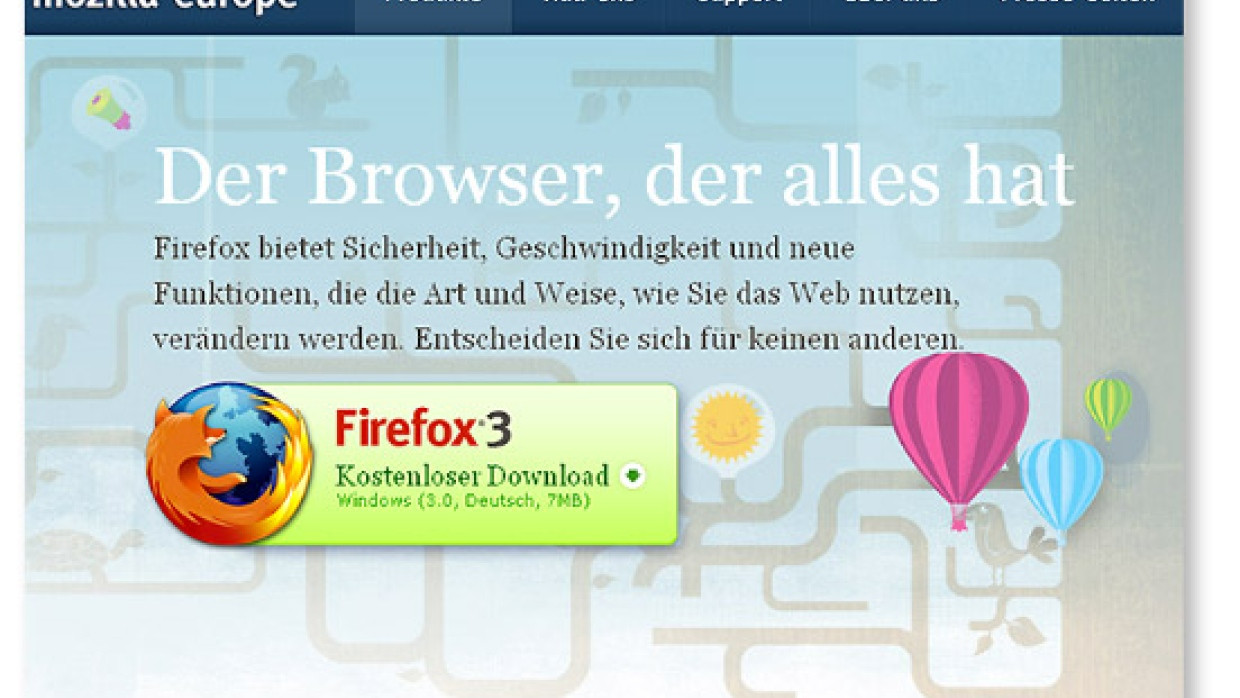The image size is (1240, 698).
Task: Click the squirrel silhouette near the top
Action: point(317,84)
